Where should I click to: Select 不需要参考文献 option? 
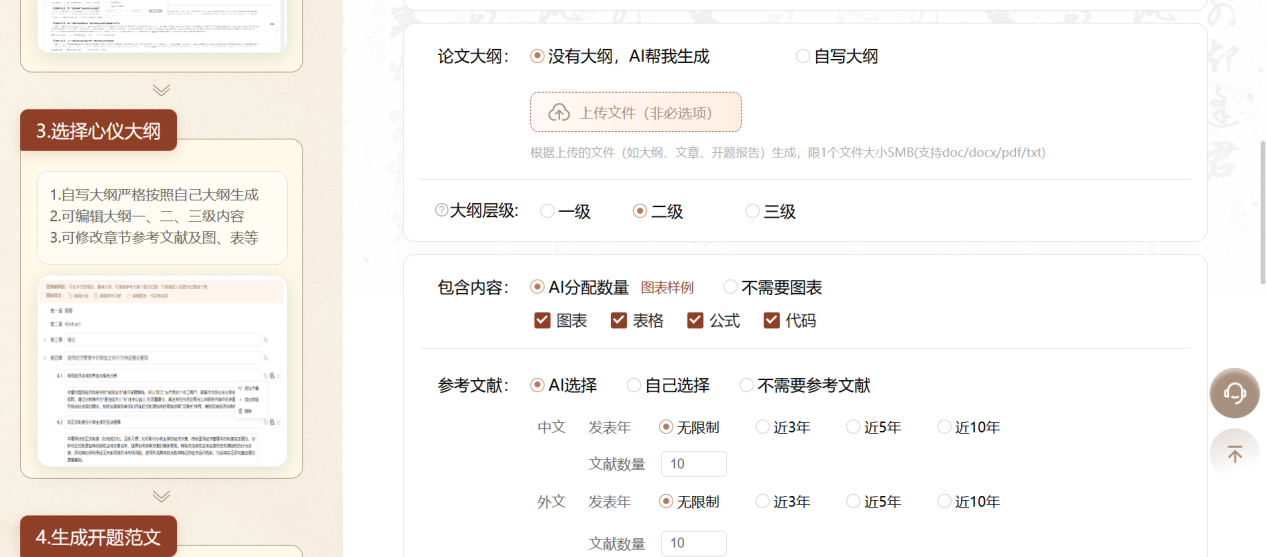[x=805, y=385]
